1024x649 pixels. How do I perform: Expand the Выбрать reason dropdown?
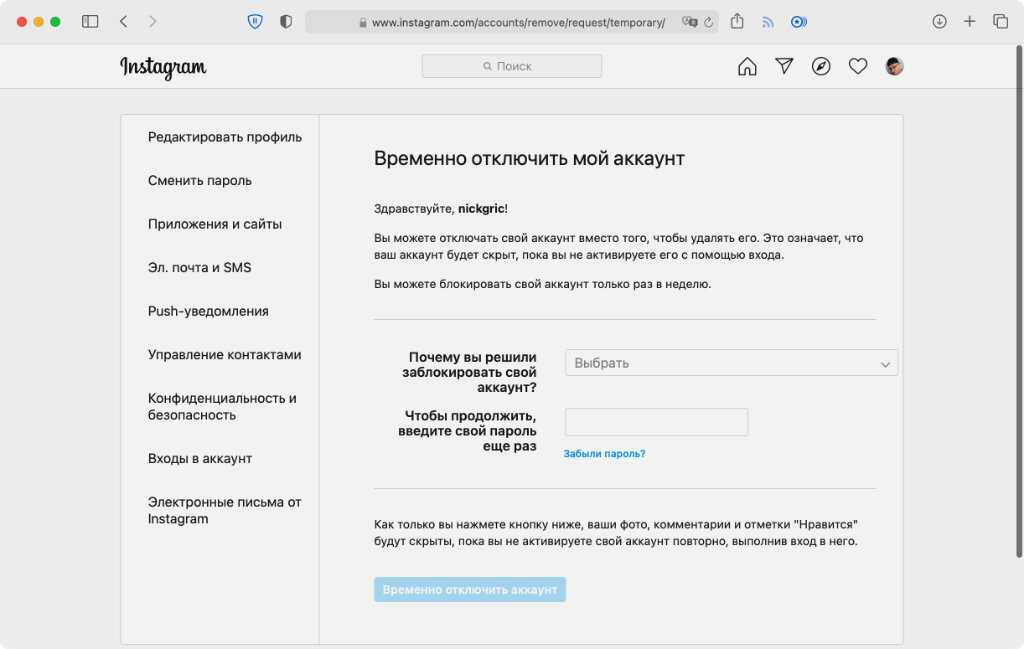tap(731, 363)
